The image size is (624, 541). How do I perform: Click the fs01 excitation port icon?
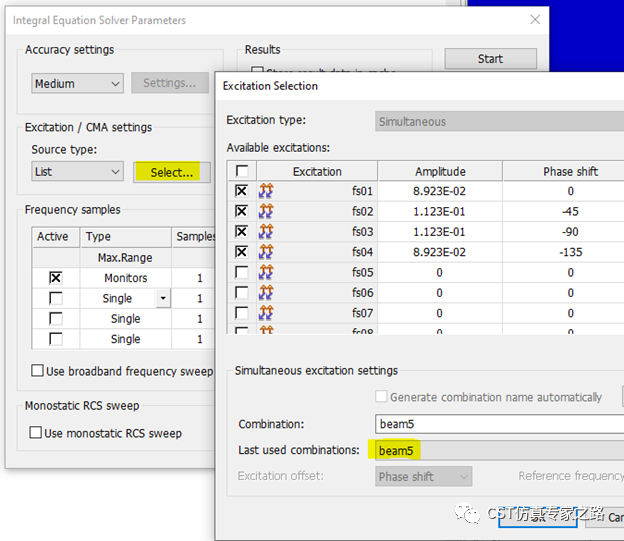click(x=266, y=191)
